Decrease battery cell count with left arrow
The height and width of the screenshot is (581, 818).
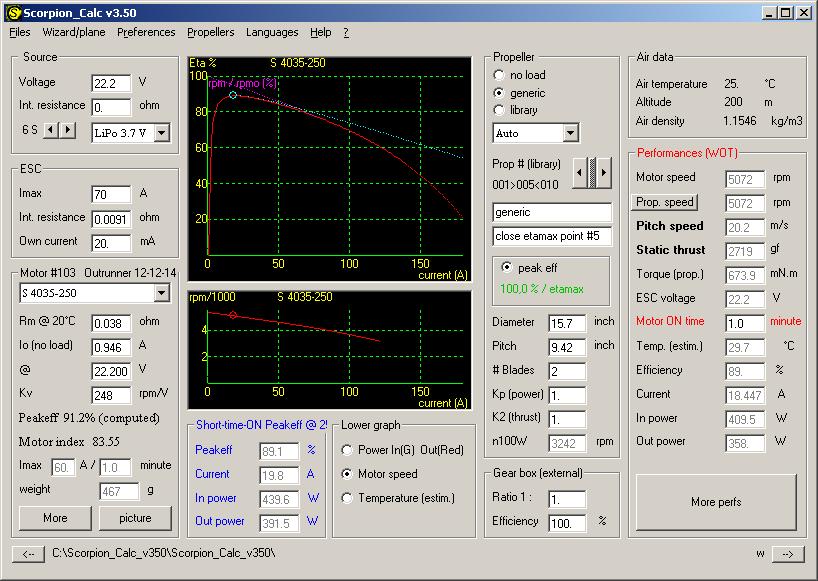[51, 130]
